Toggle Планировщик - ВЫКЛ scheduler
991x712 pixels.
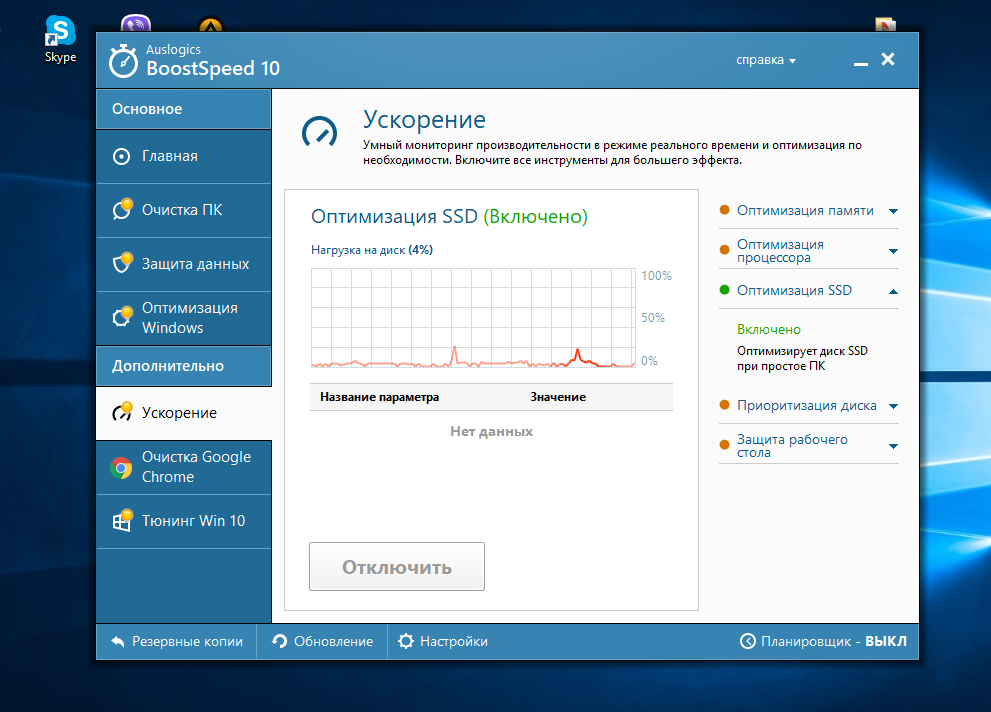pyautogui.click(x=823, y=641)
